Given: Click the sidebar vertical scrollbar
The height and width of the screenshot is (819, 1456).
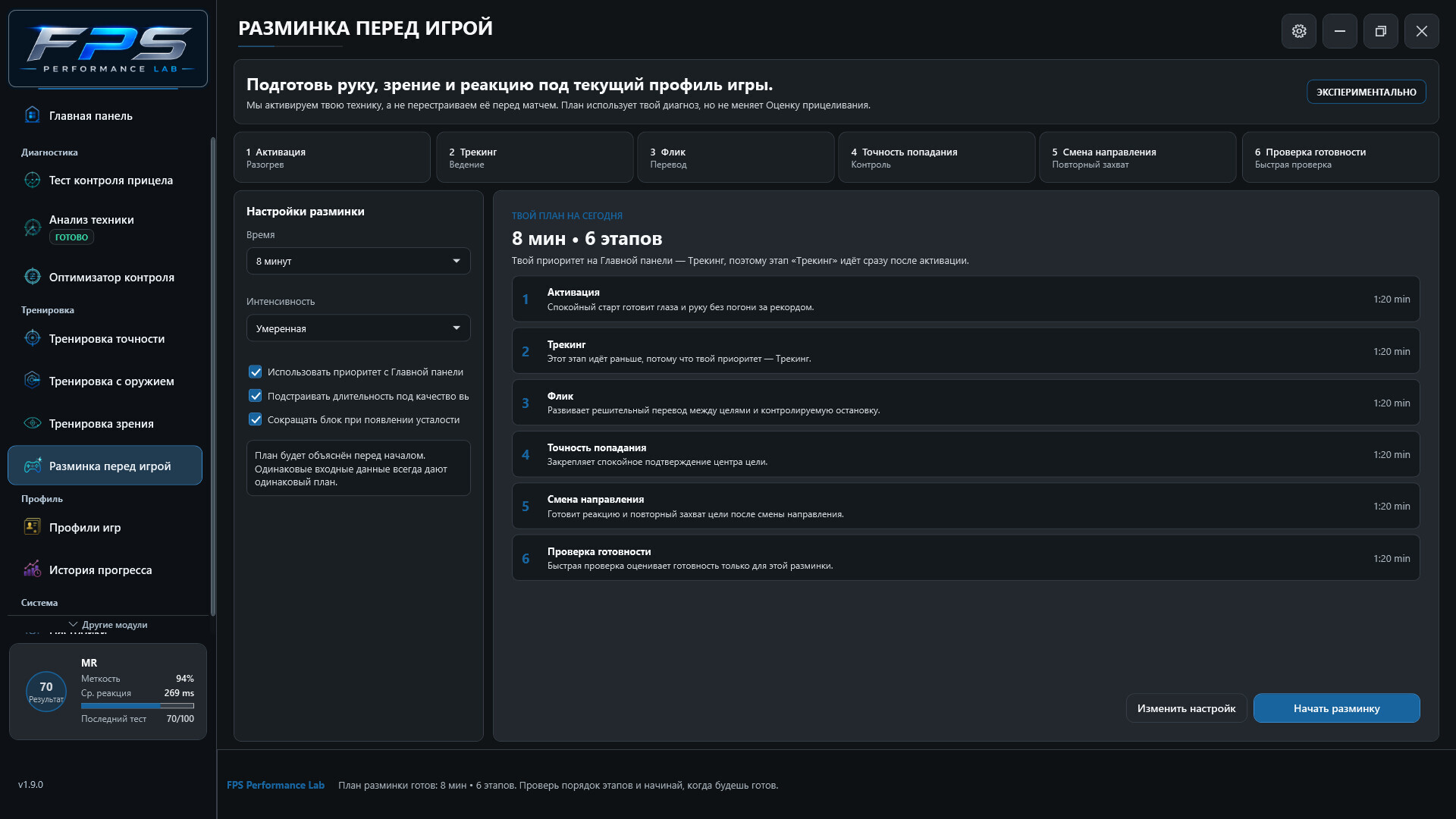Looking at the screenshot, I should coord(212,376).
